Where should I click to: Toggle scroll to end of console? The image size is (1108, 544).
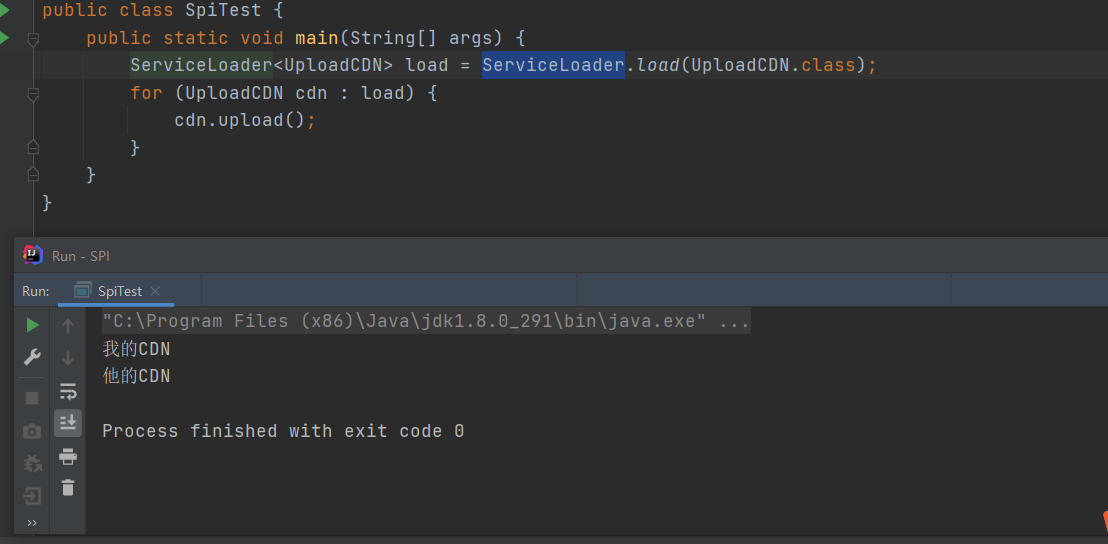(68, 423)
